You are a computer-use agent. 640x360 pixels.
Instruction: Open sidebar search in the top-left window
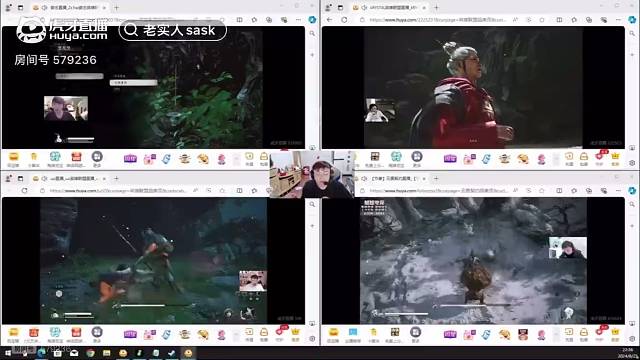(x=312, y=33)
